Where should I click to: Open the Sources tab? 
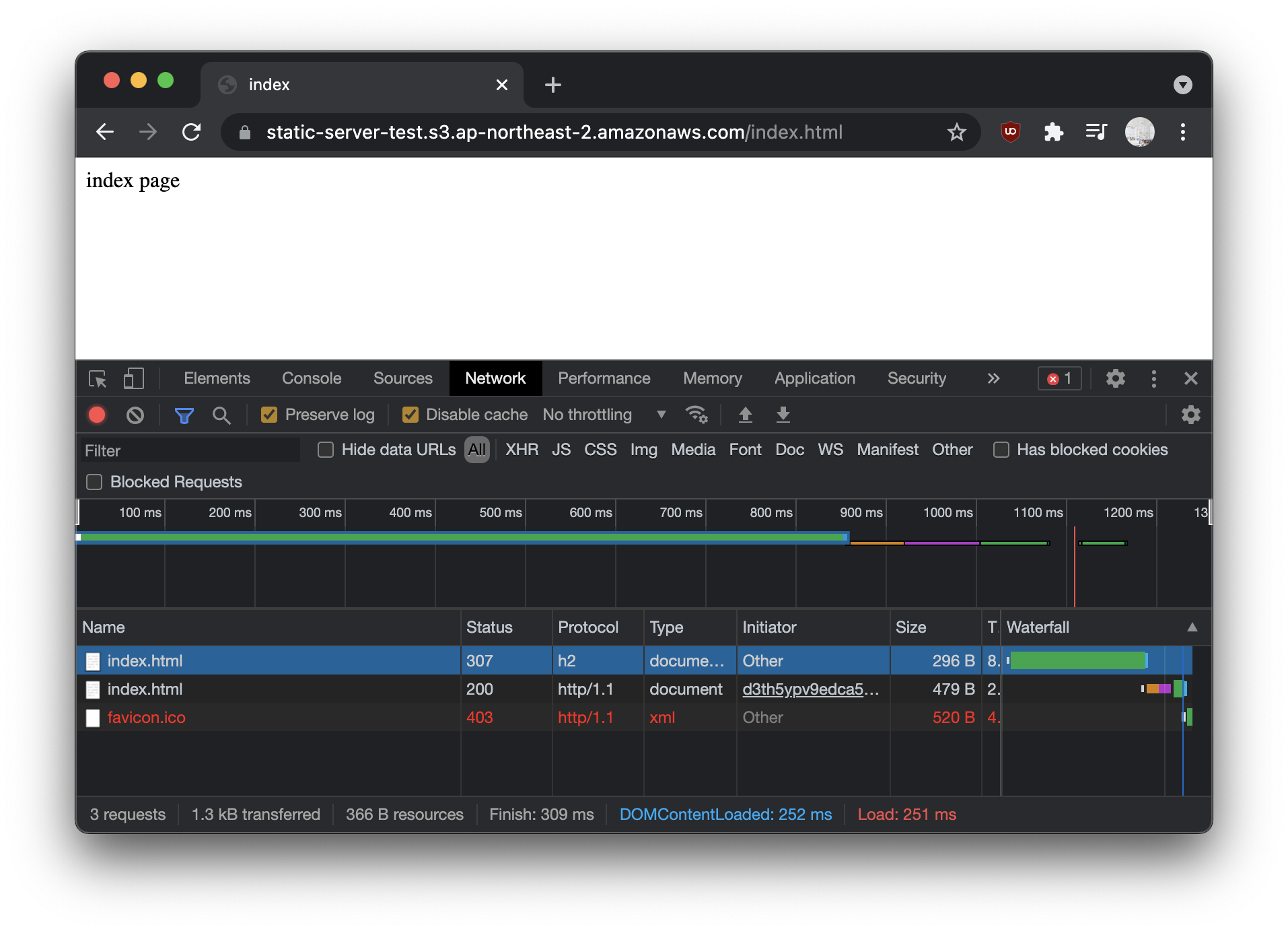[x=402, y=378]
